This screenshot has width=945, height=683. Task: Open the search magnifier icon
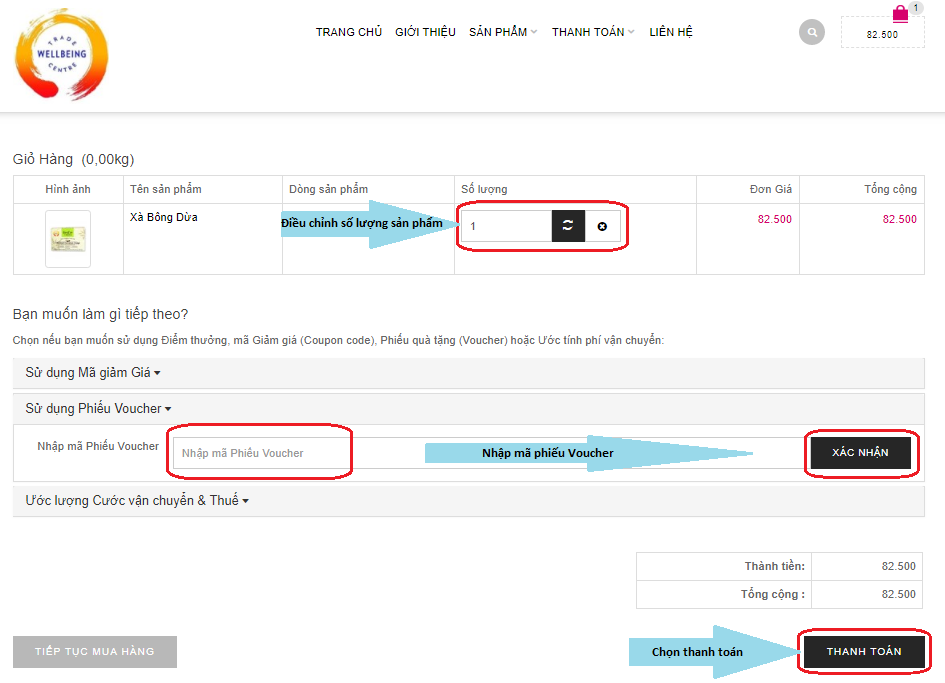(812, 32)
